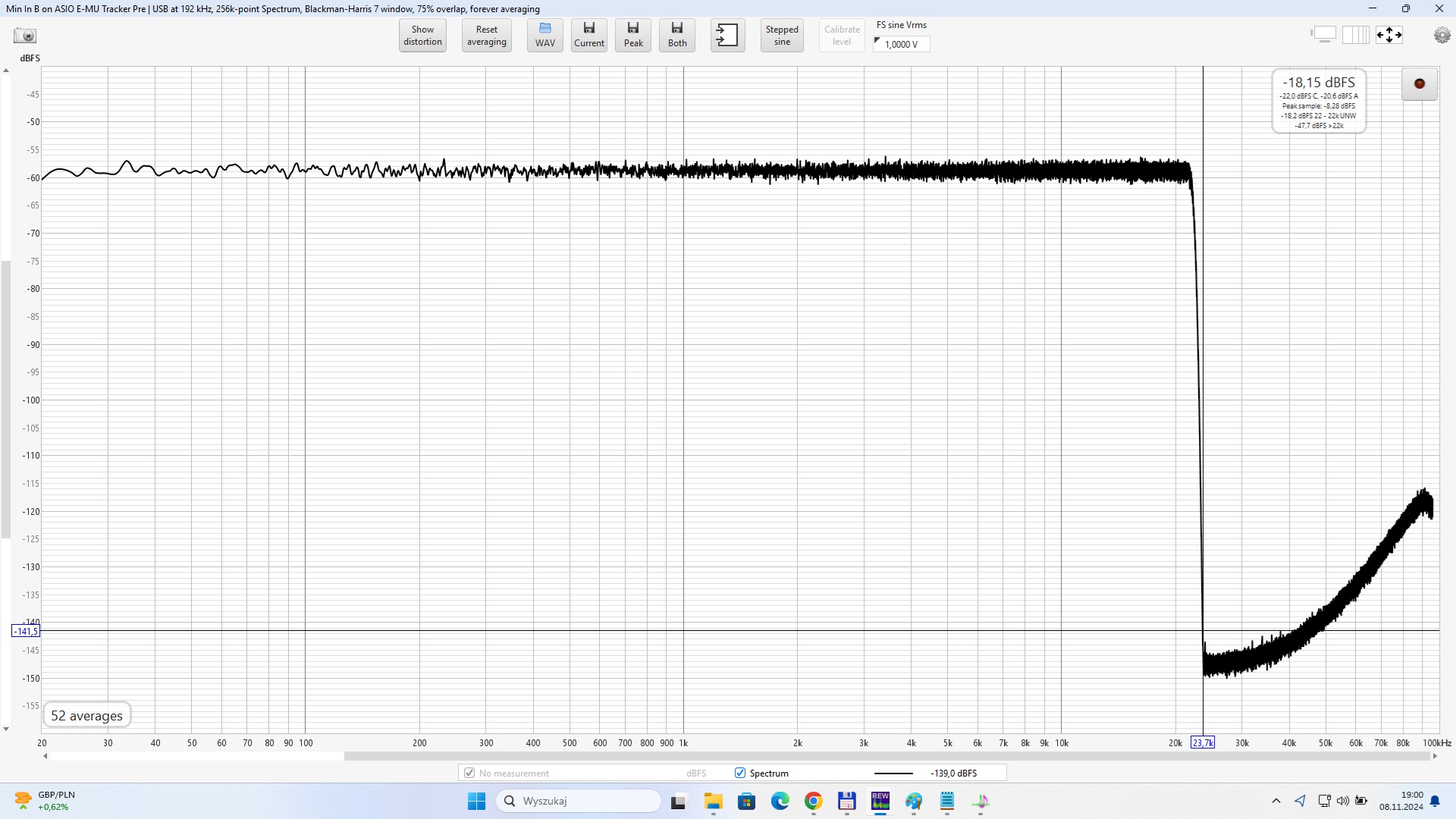Toggle the graph scrollbars display icon
The height and width of the screenshot is (819, 1456).
coord(1323,35)
